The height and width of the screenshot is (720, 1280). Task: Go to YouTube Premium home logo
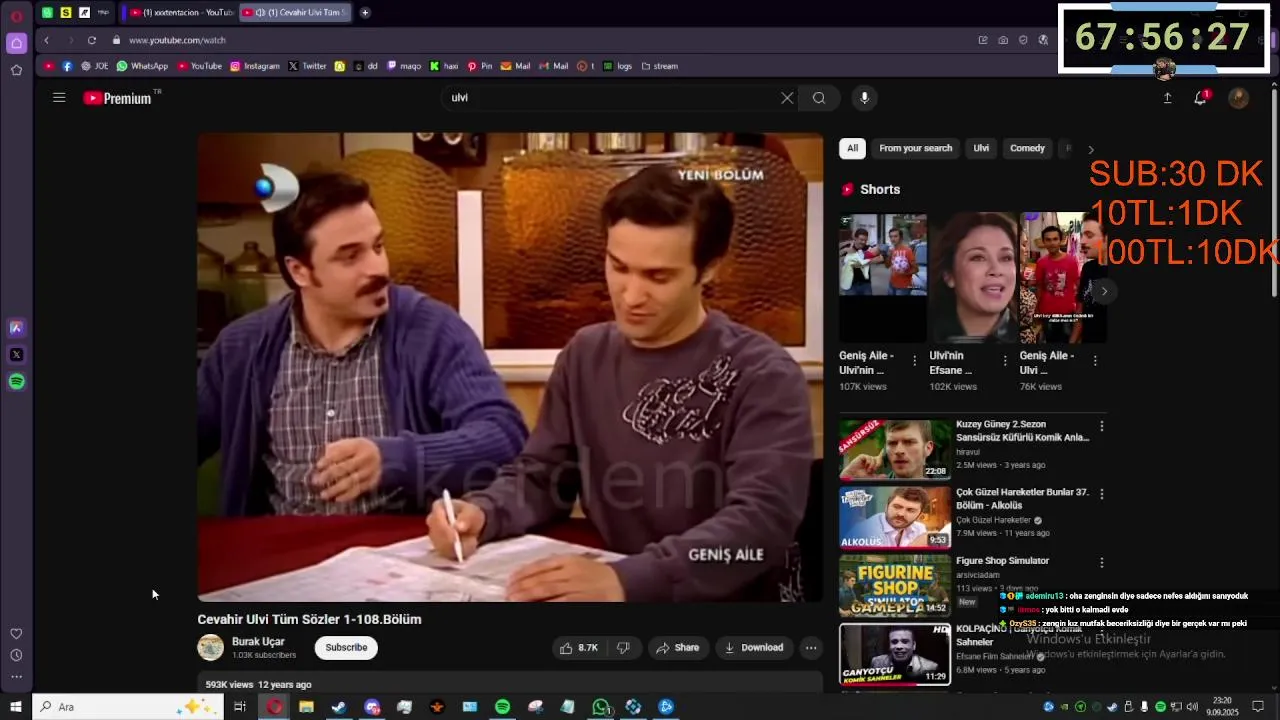coord(117,98)
